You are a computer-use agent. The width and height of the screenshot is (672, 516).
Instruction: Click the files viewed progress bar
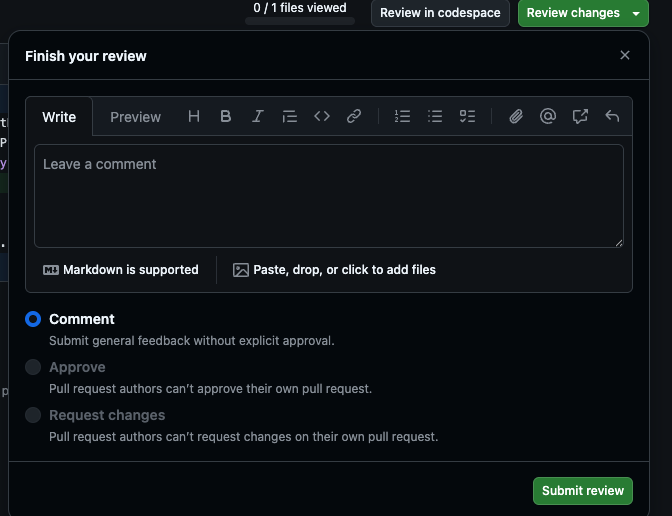point(300,21)
